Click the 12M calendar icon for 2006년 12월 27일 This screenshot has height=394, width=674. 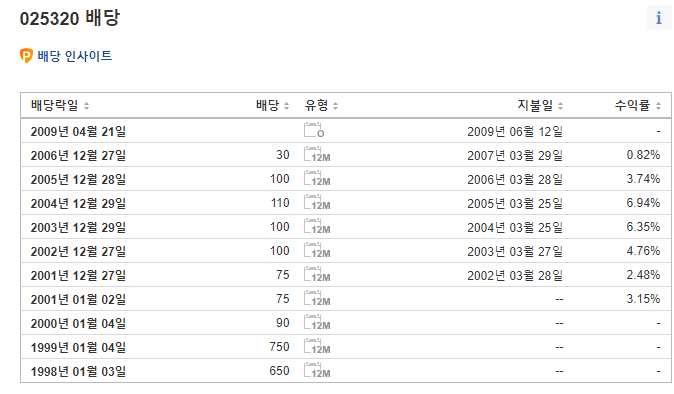(317, 154)
